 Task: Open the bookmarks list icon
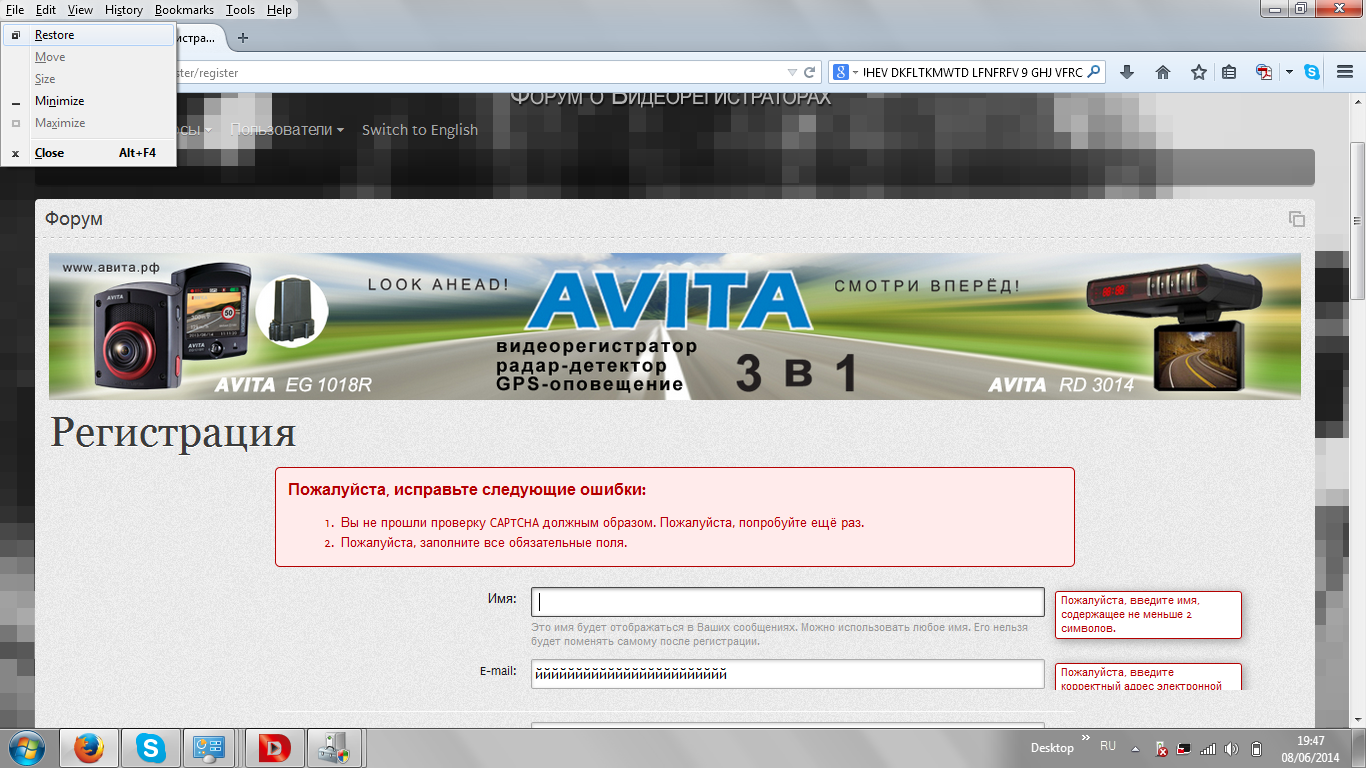click(1229, 72)
